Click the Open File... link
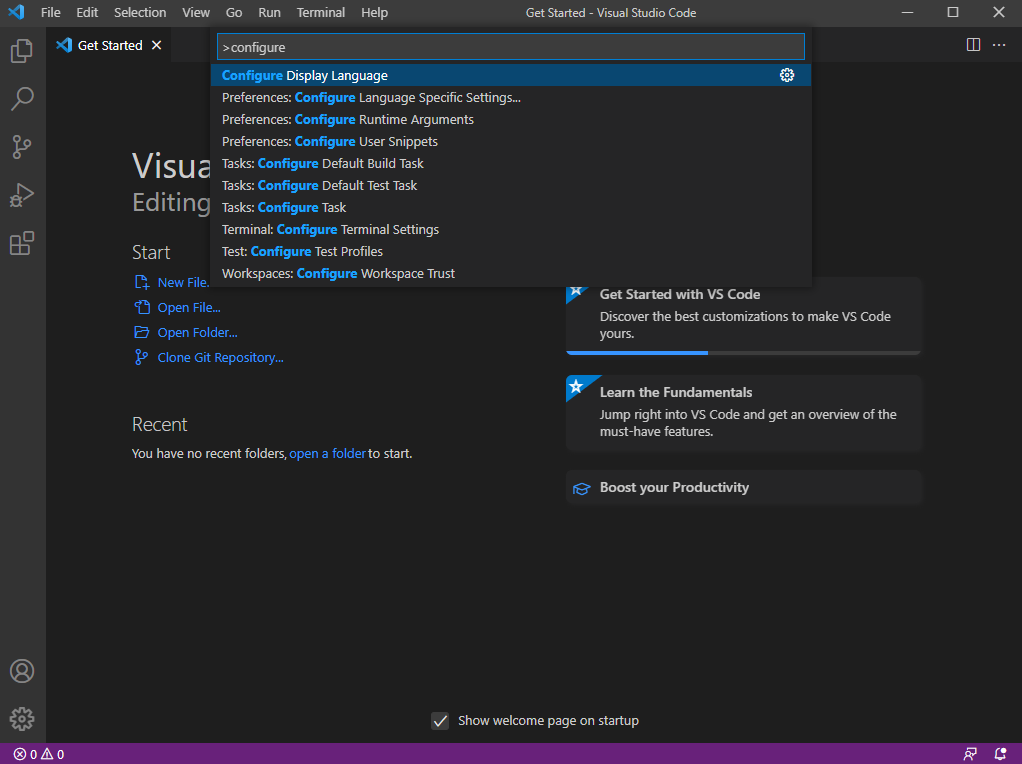The image size is (1022, 764). tap(189, 308)
